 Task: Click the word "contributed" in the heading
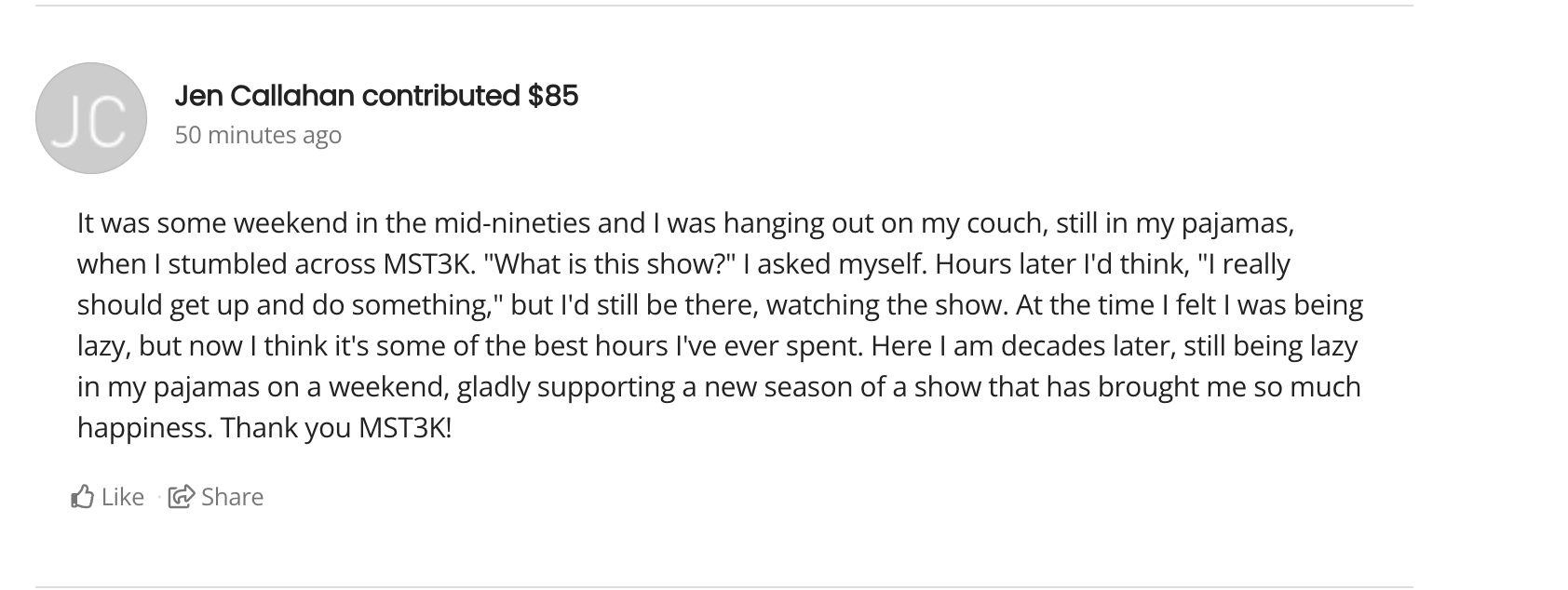click(x=440, y=95)
